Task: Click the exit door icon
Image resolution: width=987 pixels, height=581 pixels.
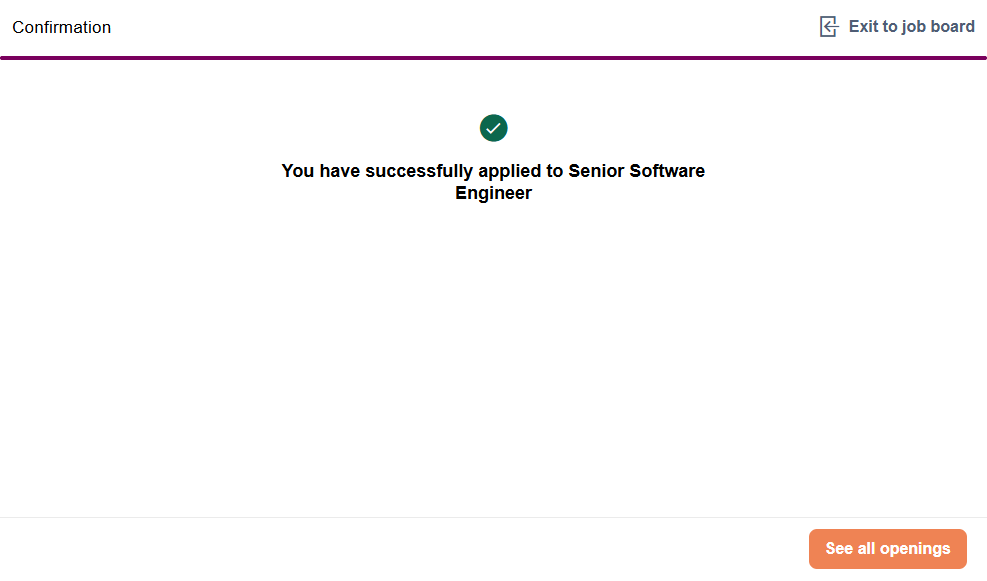Action: click(x=828, y=27)
